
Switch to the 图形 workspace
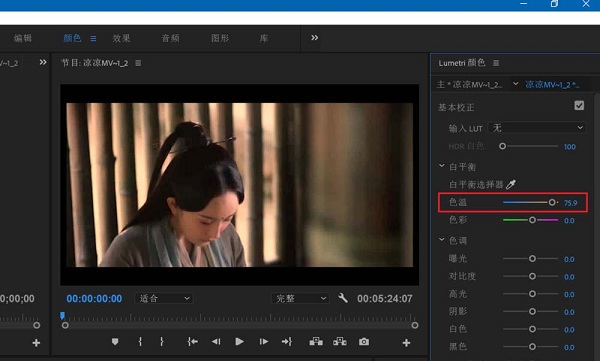tap(220, 38)
